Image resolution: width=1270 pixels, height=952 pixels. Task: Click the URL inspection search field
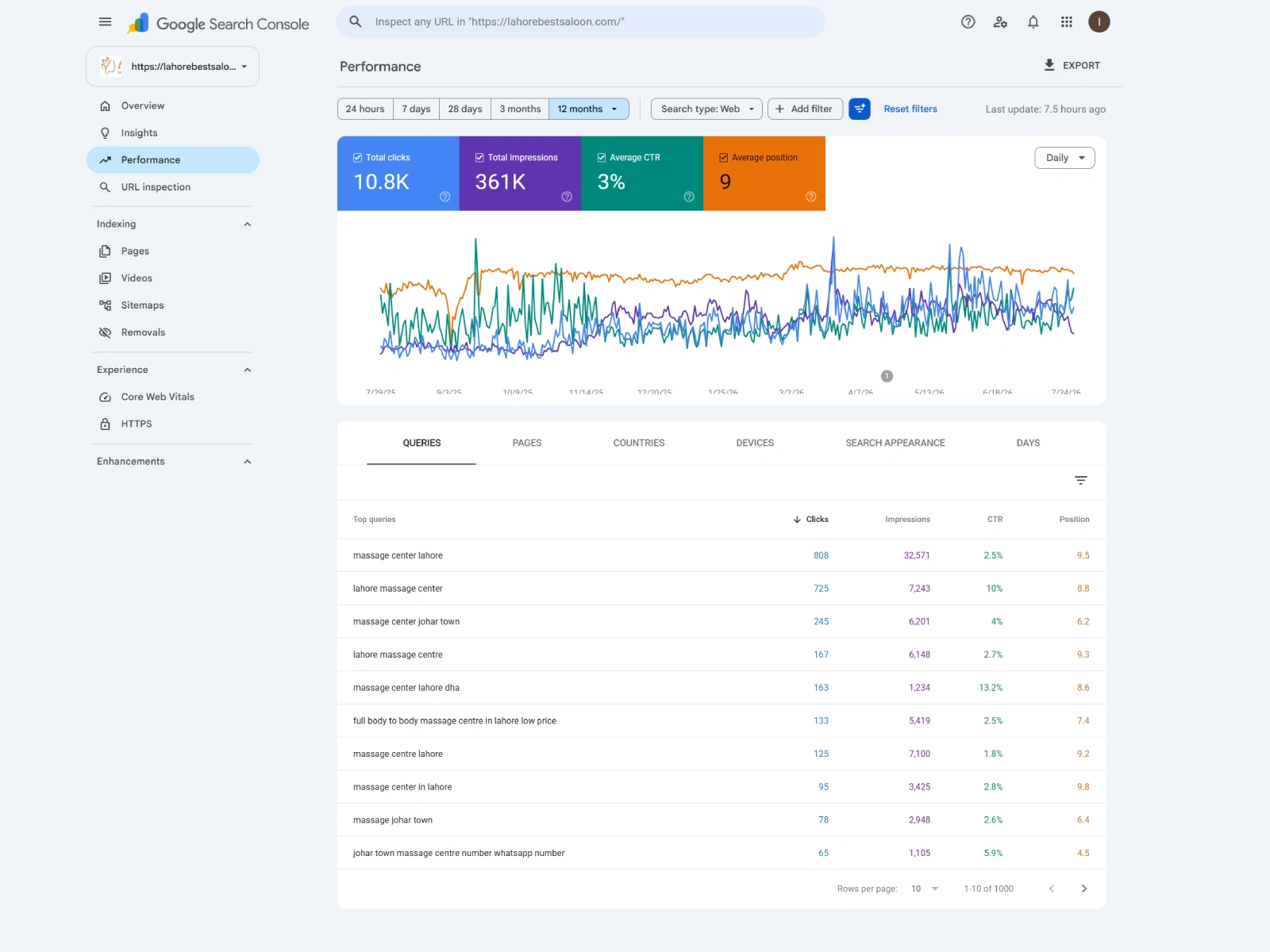(x=581, y=22)
